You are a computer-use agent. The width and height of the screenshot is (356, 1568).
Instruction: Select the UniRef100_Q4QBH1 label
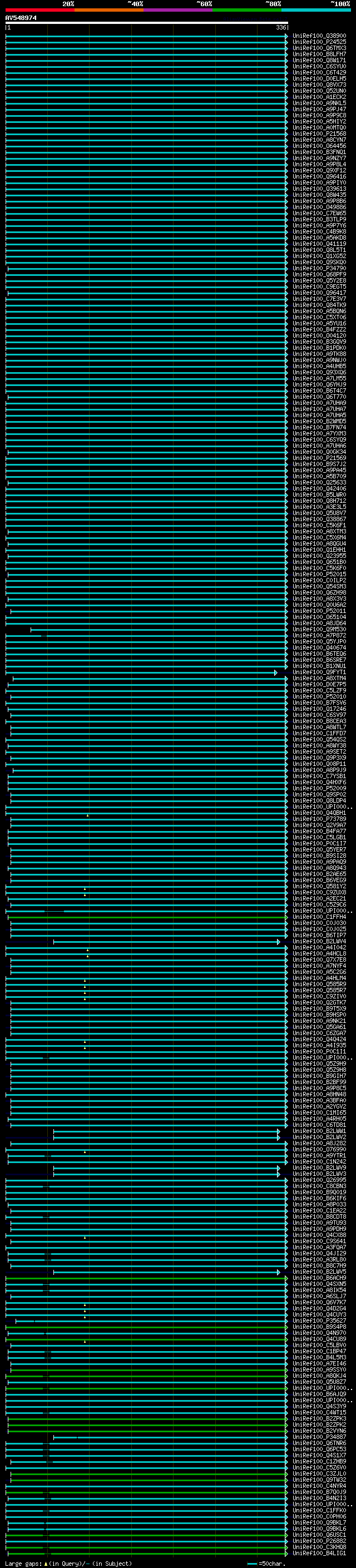click(x=319, y=813)
